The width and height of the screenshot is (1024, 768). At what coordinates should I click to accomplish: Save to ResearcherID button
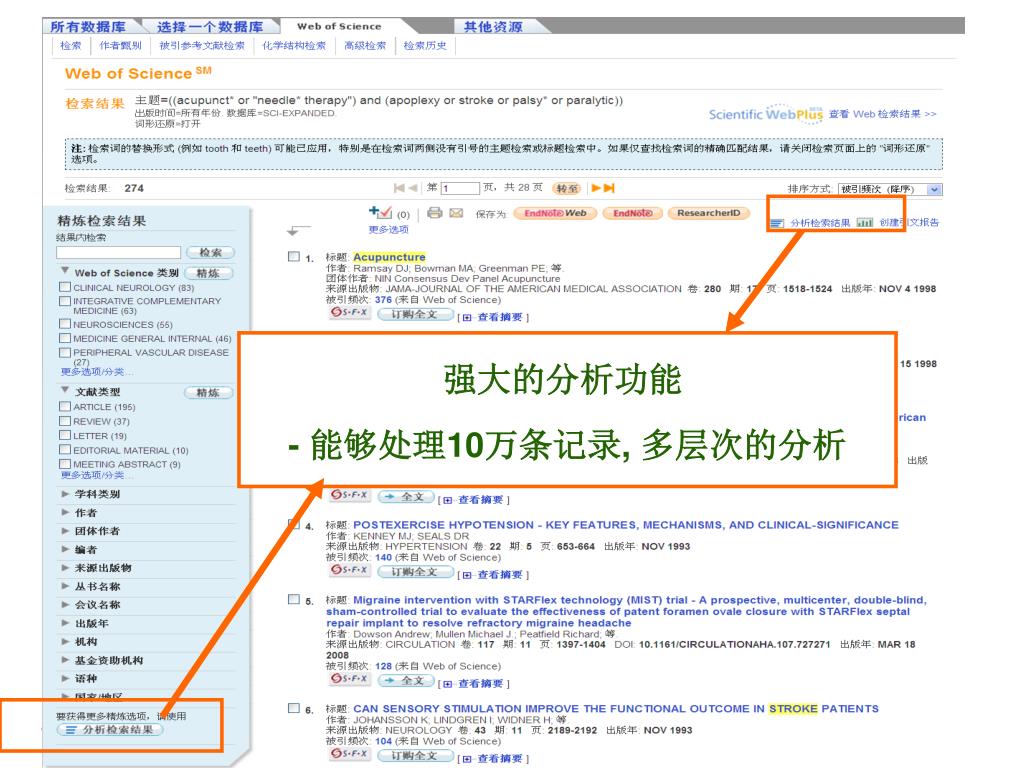[709, 213]
